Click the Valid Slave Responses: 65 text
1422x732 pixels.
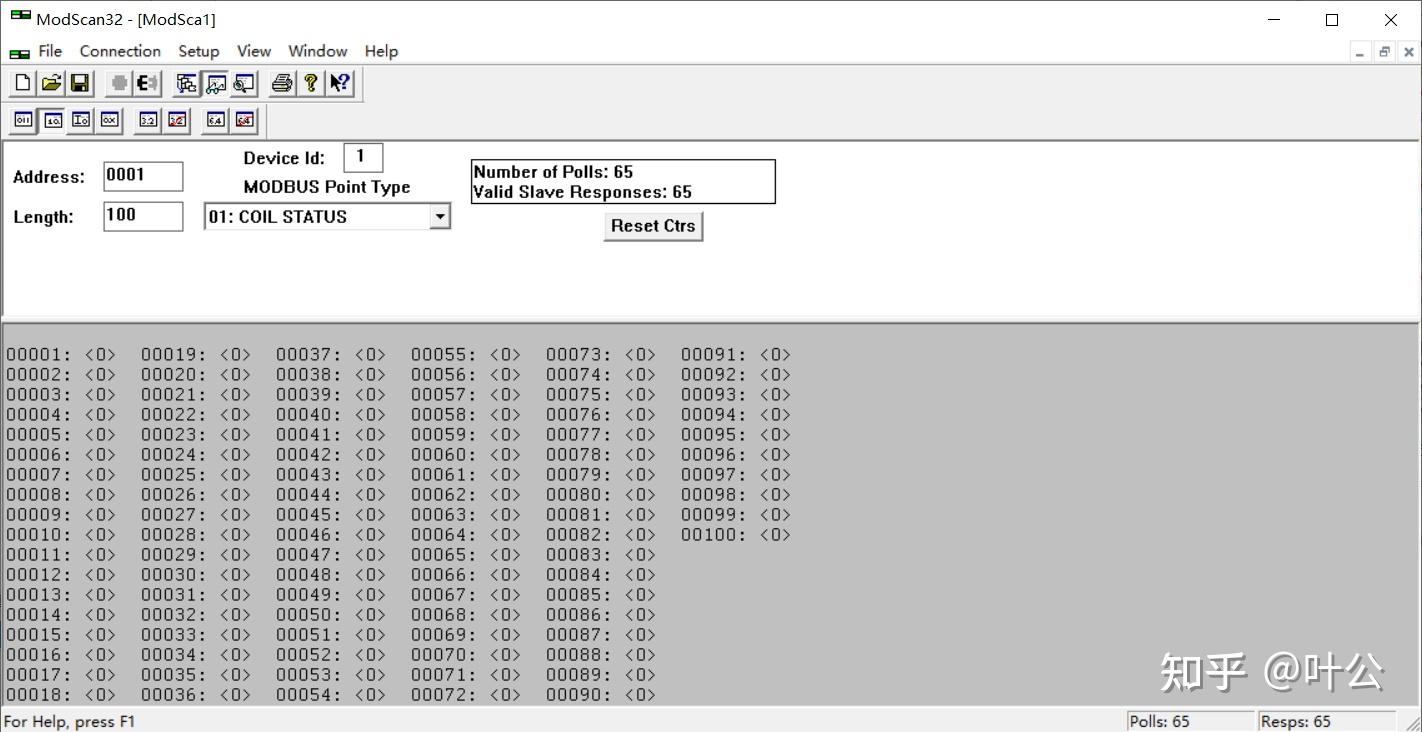tap(582, 192)
